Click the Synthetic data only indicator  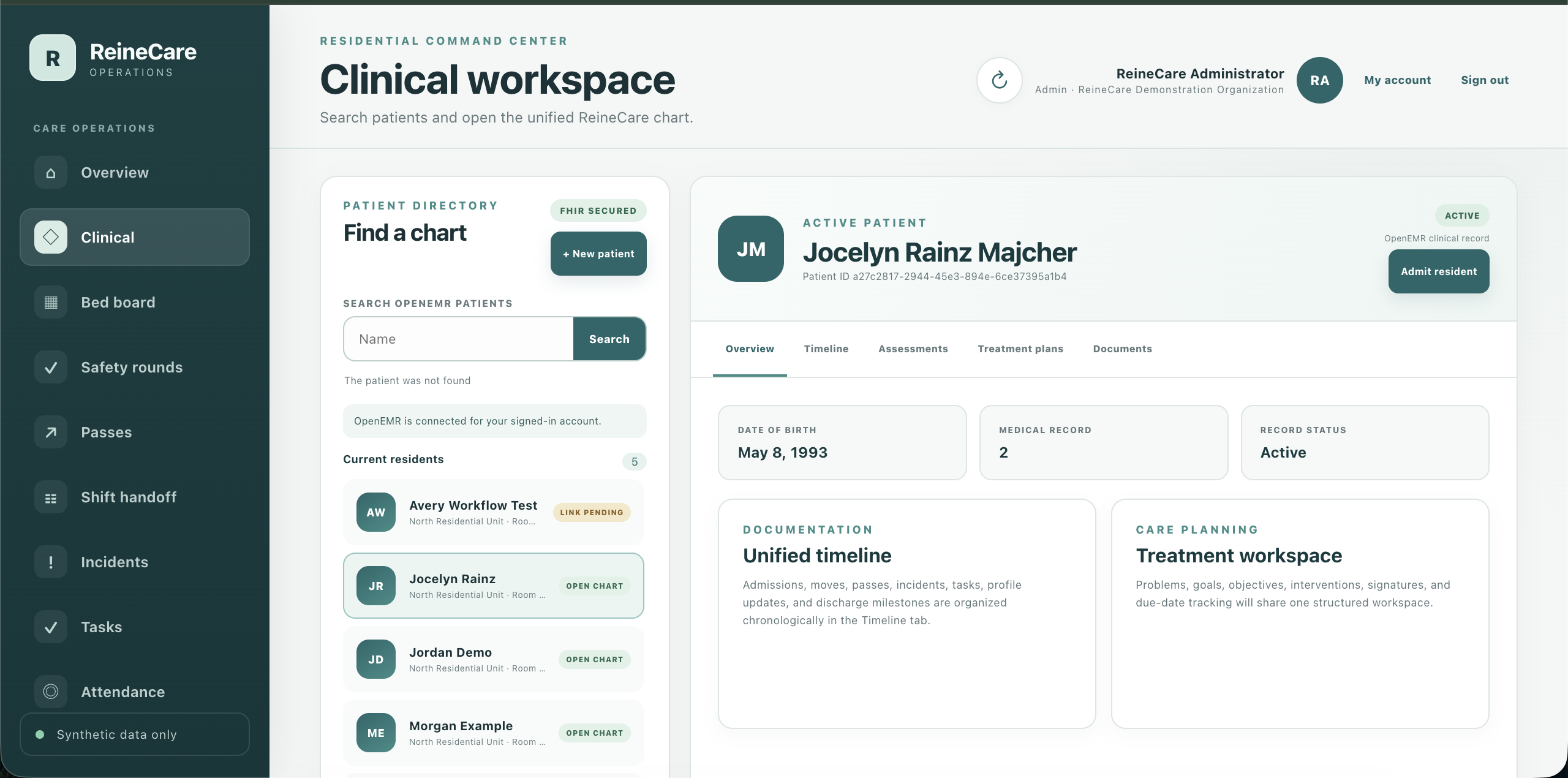point(135,734)
